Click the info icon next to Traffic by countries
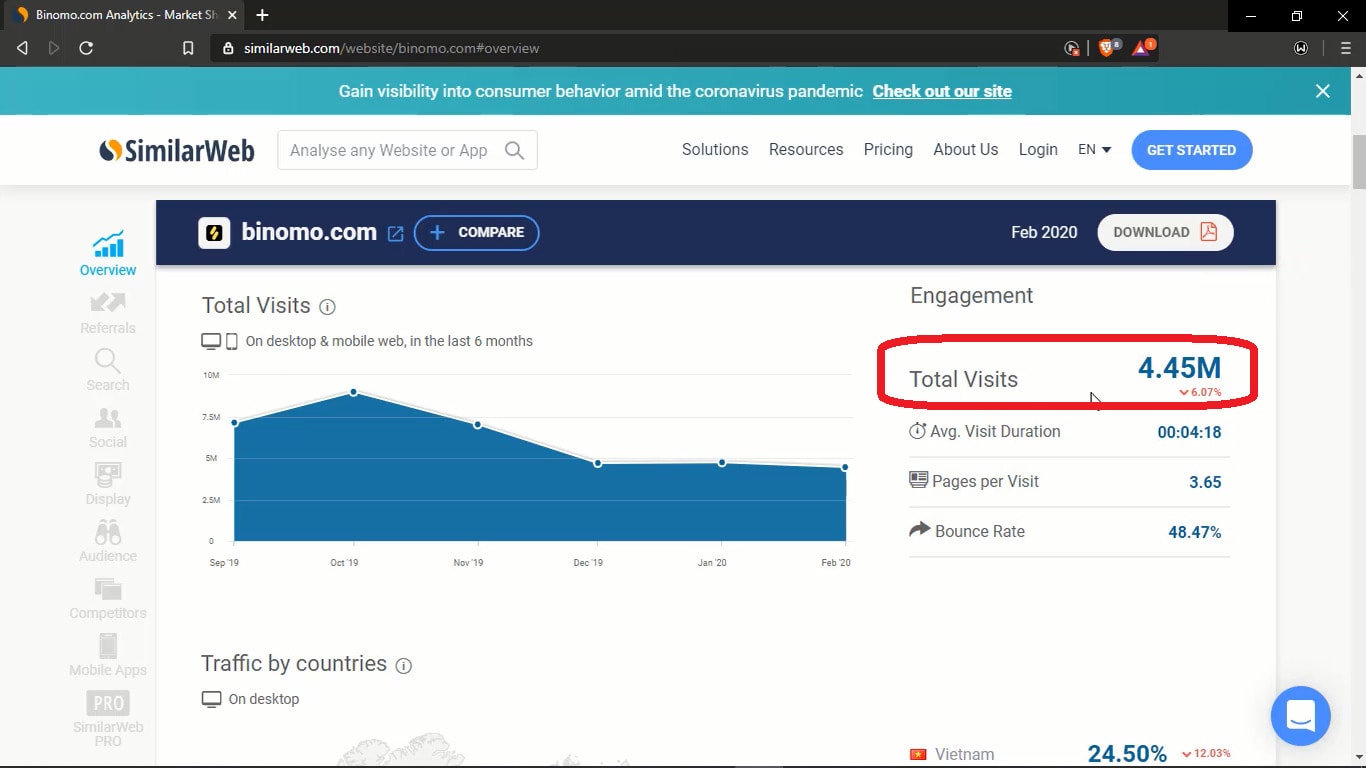1366x768 pixels. [403, 665]
